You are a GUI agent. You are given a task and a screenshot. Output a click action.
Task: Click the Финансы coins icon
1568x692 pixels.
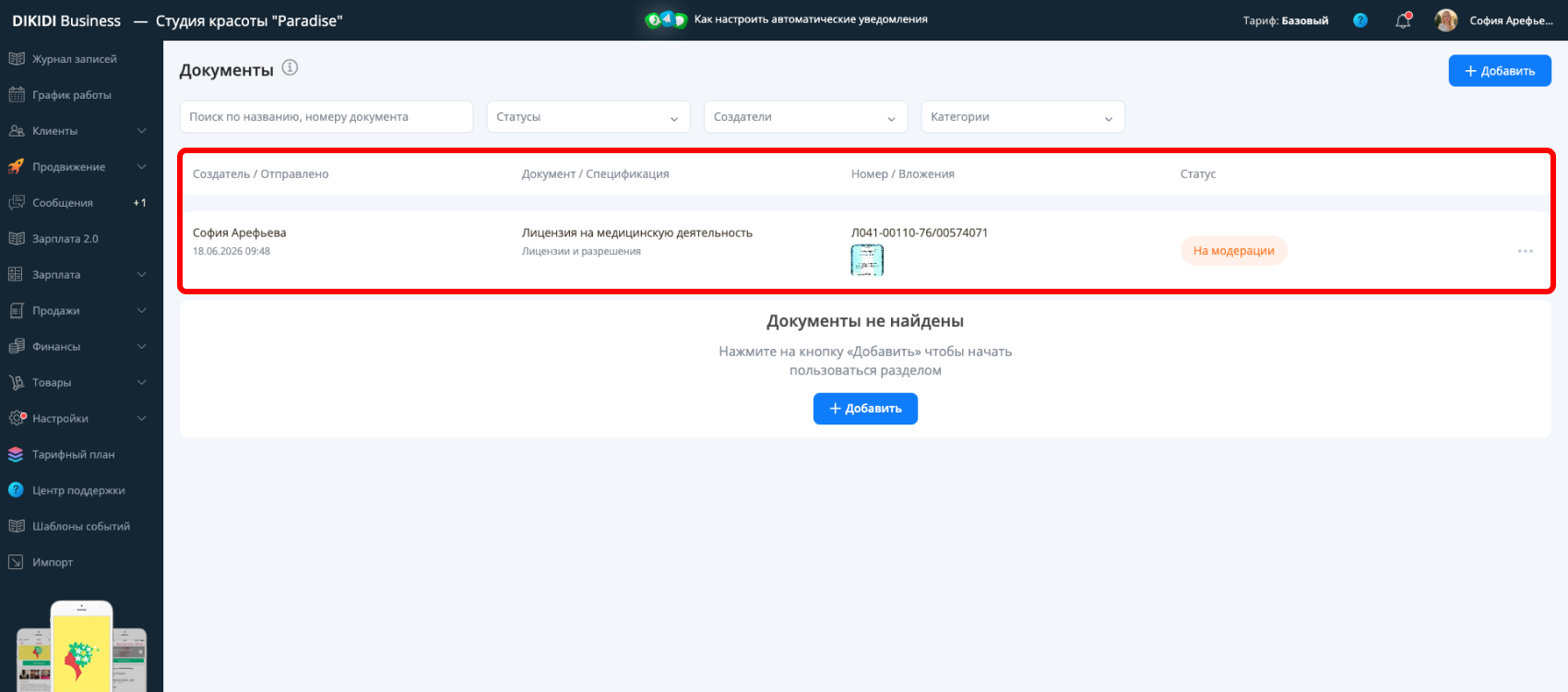[16, 347]
